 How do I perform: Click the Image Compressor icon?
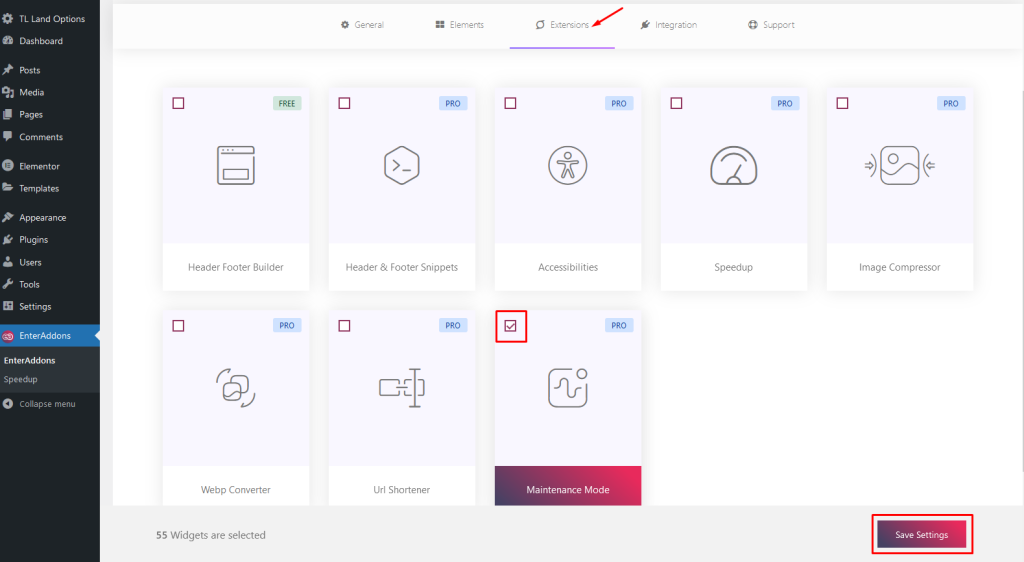pos(900,165)
